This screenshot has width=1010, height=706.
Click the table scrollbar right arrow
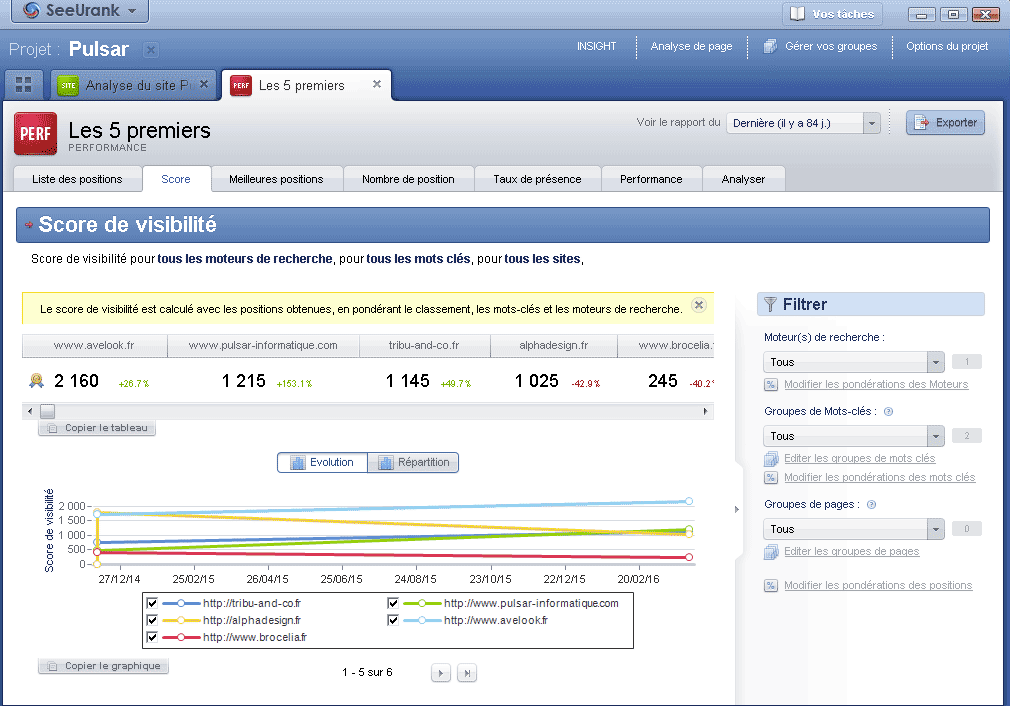pyautogui.click(x=705, y=411)
